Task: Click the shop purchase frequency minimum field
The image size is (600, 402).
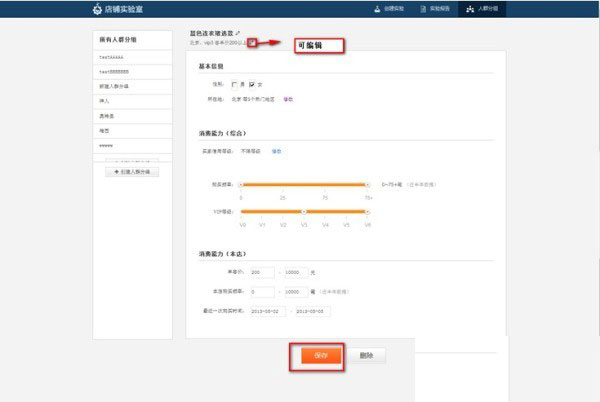Action: [262, 292]
